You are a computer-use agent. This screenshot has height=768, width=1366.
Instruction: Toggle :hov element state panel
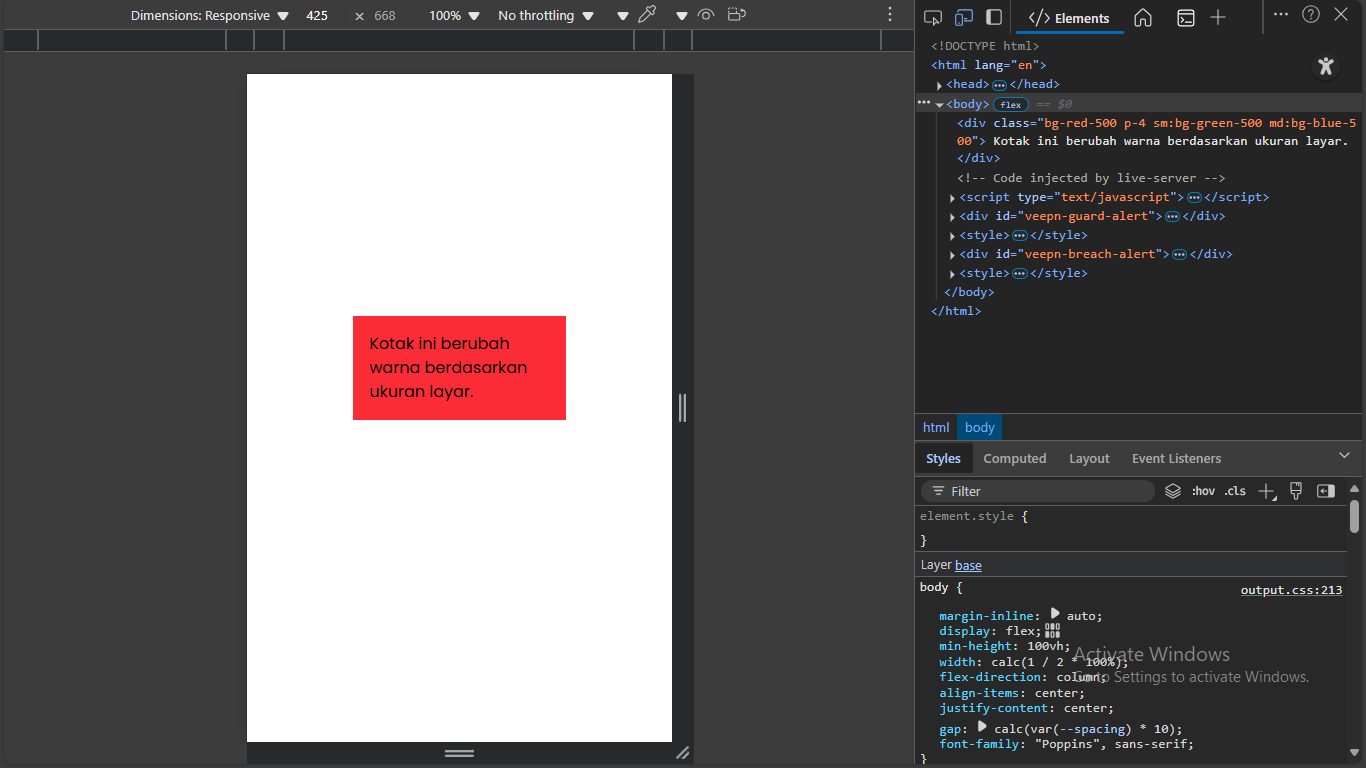(x=1203, y=491)
